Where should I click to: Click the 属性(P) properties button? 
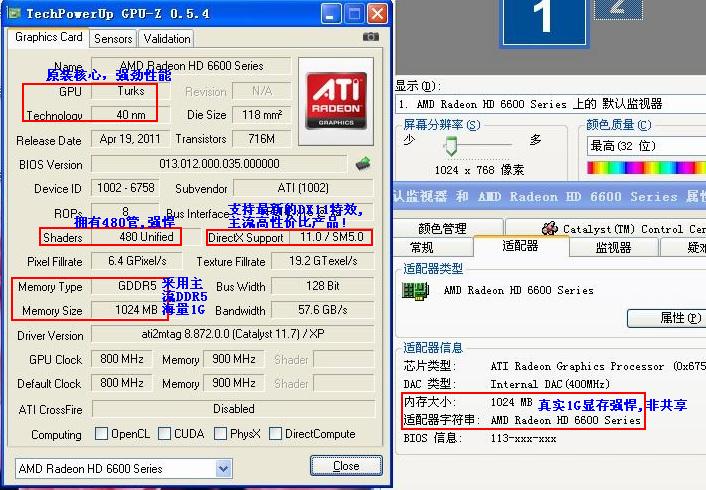pos(666,318)
